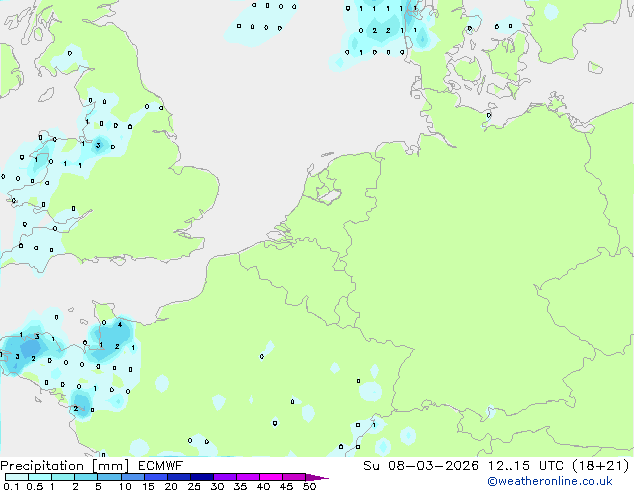Click the '12..15 UTC' time label
The image size is (634, 490).
point(525,466)
